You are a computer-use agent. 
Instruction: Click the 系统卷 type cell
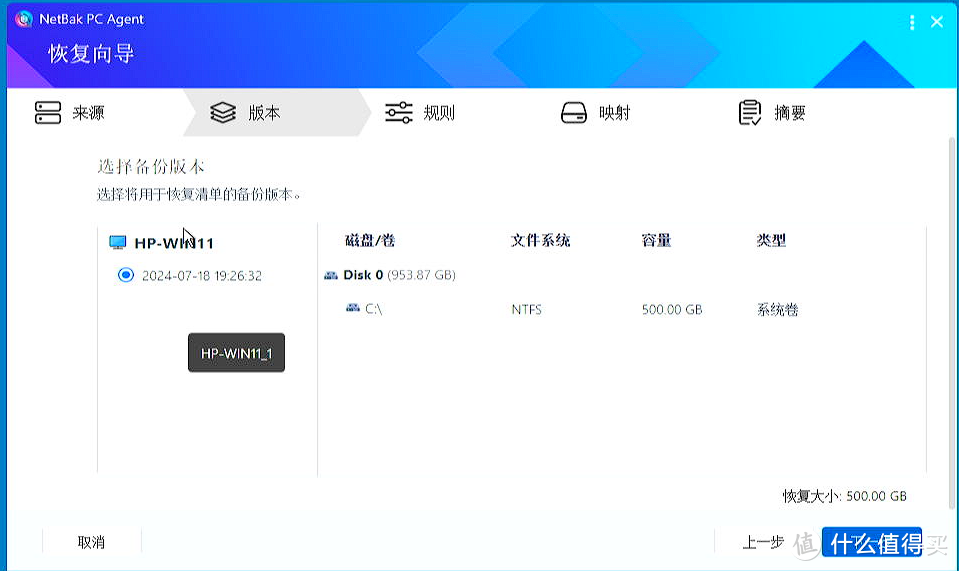click(777, 309)
